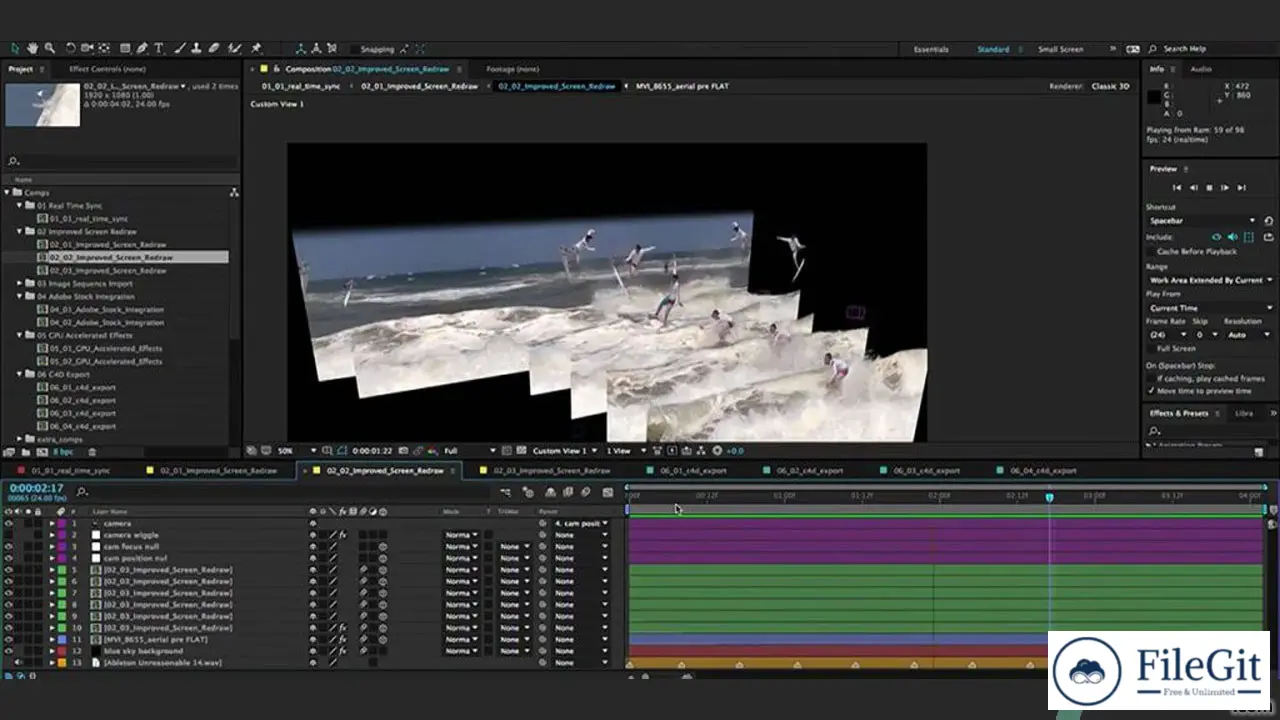Open Play From Current Time dropdown

[1209, 308]
